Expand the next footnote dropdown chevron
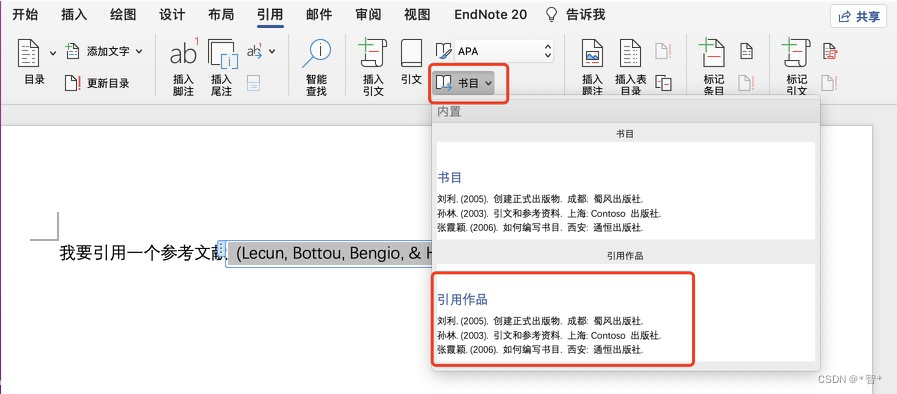Screen dimensions: 897x394 click(272, 51)
